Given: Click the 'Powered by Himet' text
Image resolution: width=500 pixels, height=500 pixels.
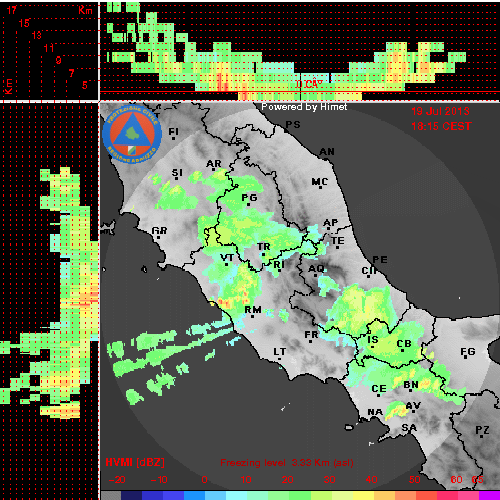Looking at the screenshot, I should pyautogui.click(x=304, y=107).
